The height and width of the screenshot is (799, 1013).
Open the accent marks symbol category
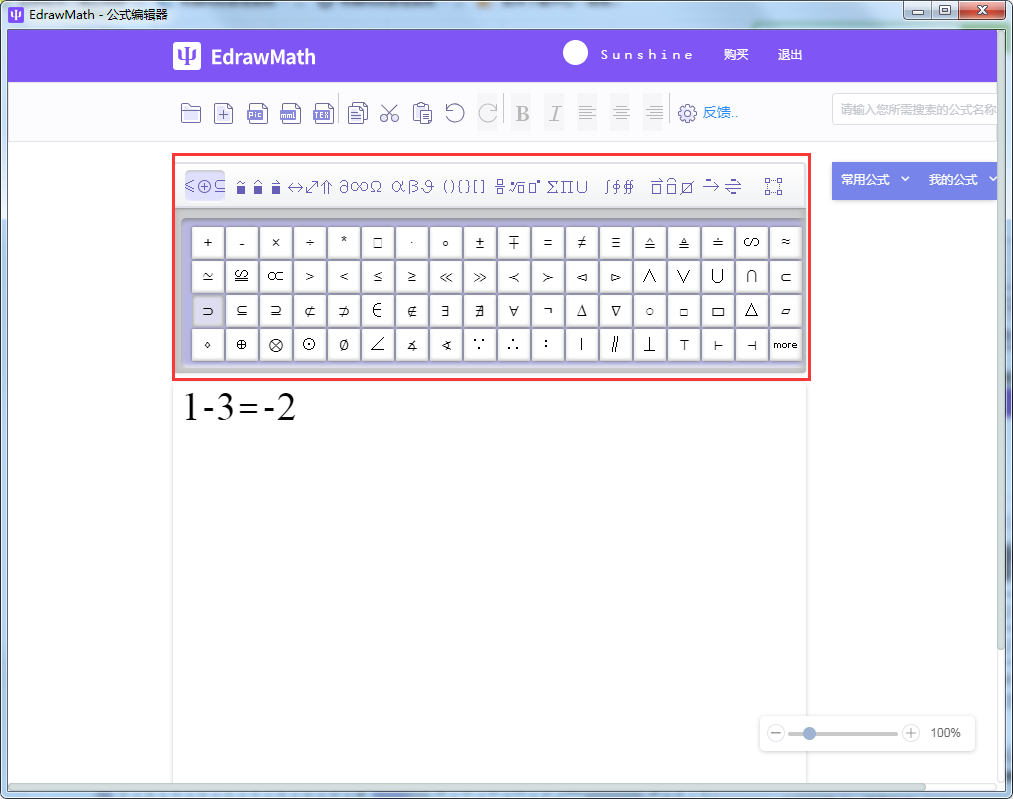click(258, 187)
